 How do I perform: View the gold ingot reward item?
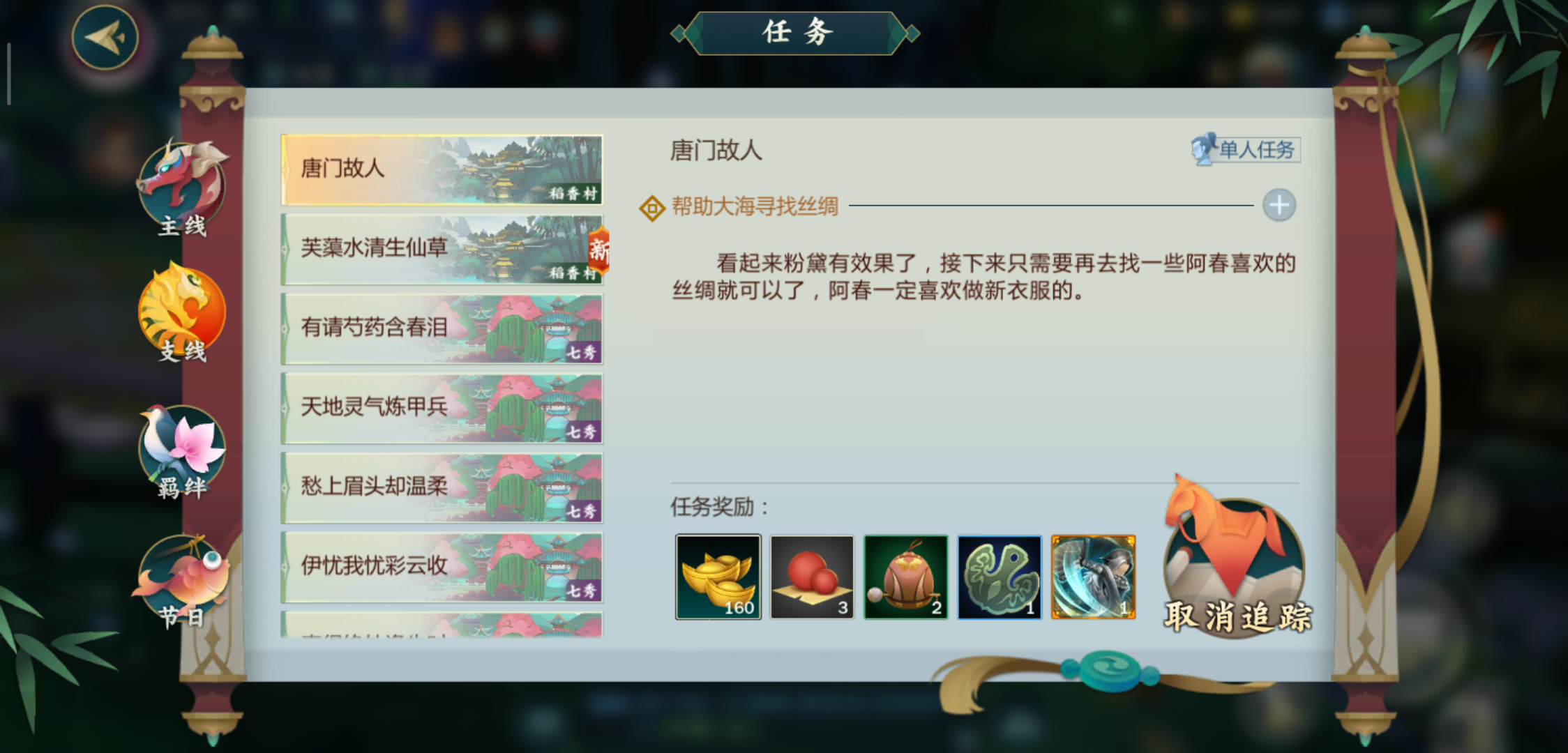718,577
